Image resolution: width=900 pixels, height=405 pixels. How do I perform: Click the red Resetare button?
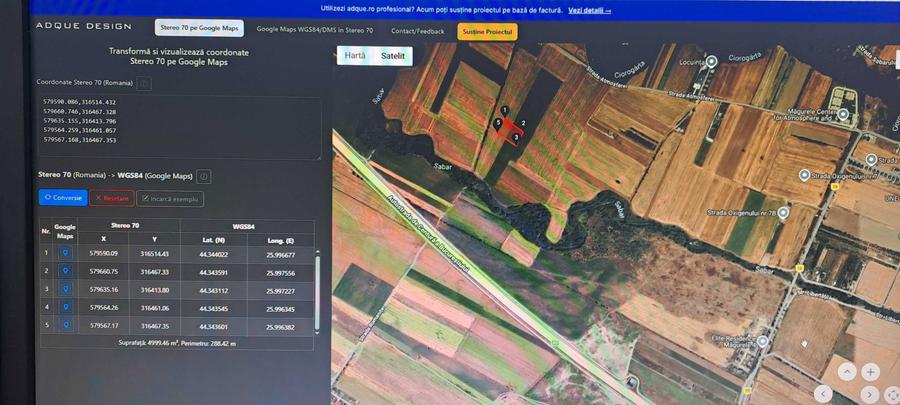[111, 198]
